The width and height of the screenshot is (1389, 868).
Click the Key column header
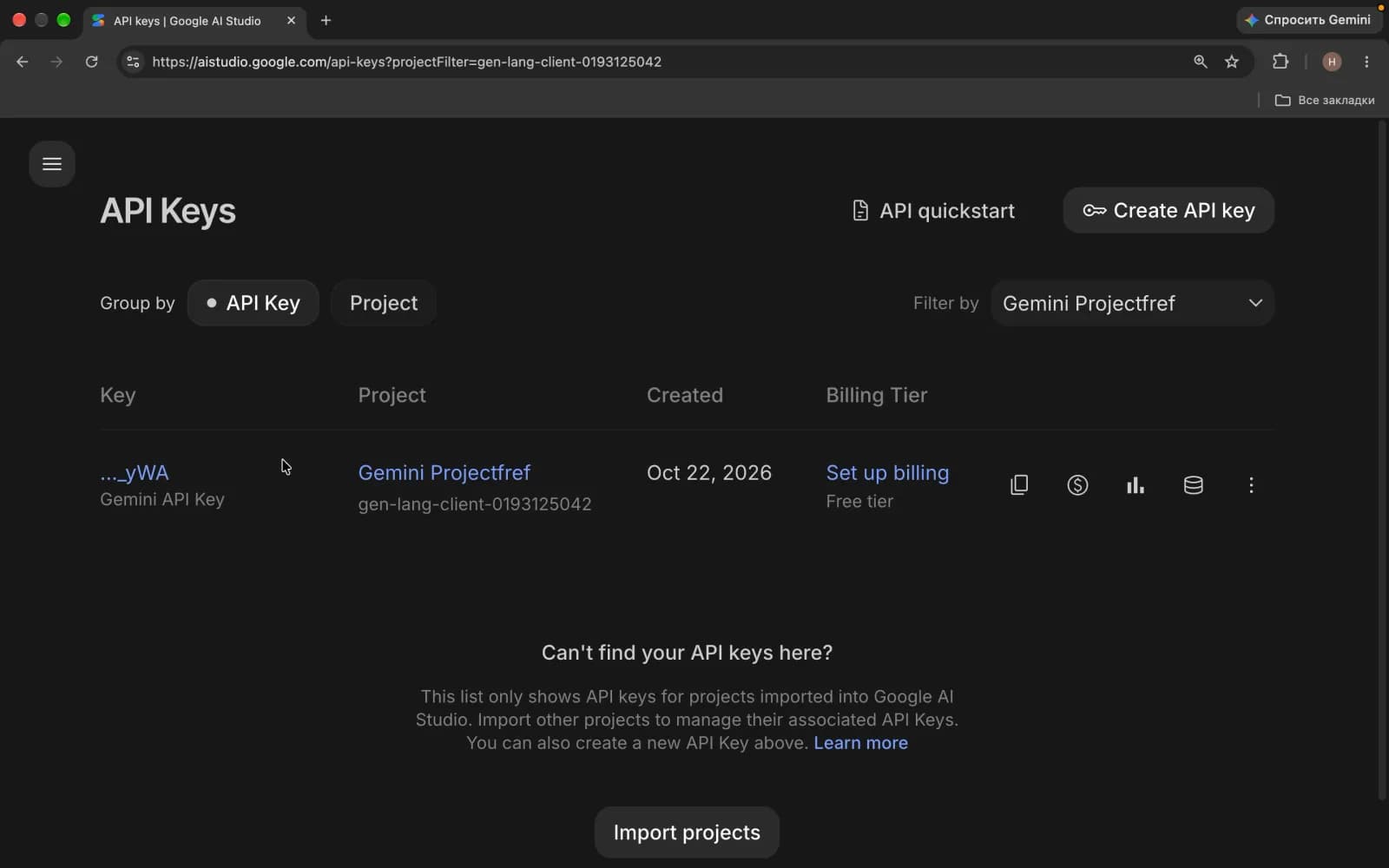(x=118, y=396)
